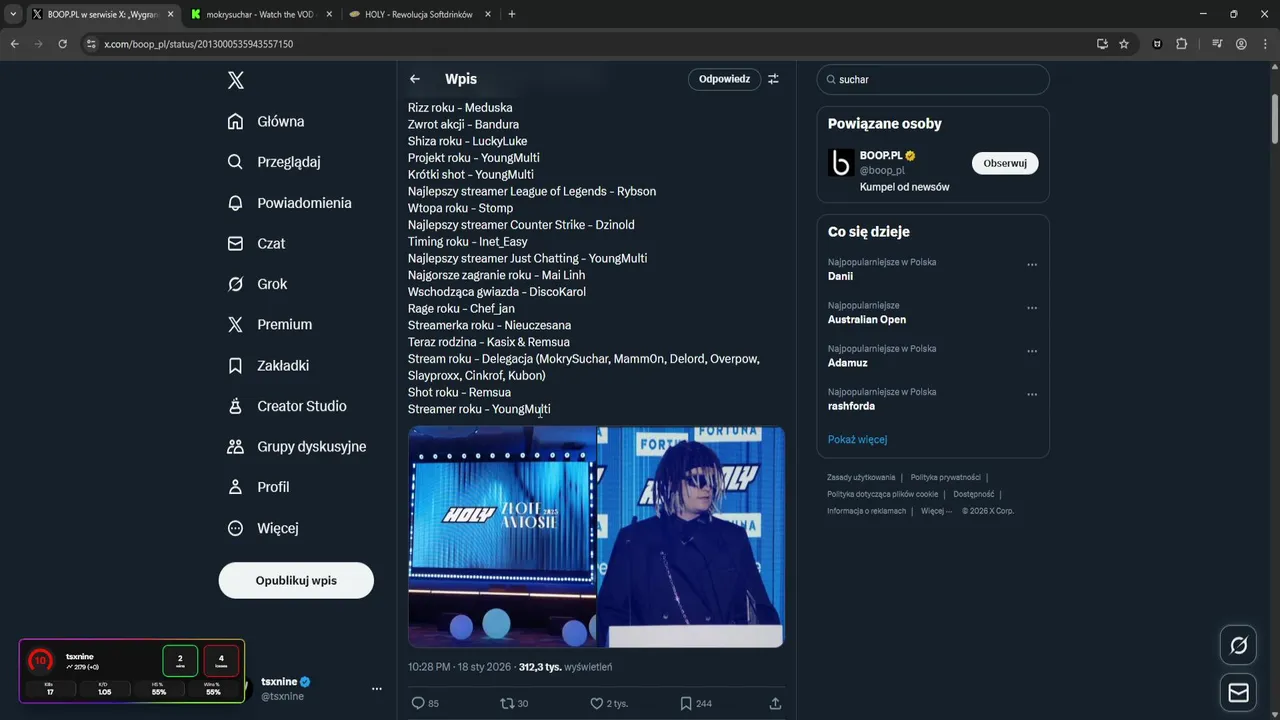
Task: Click the page vertical scrollbar
Action: pyautogui.click(x=1275, y=120)
